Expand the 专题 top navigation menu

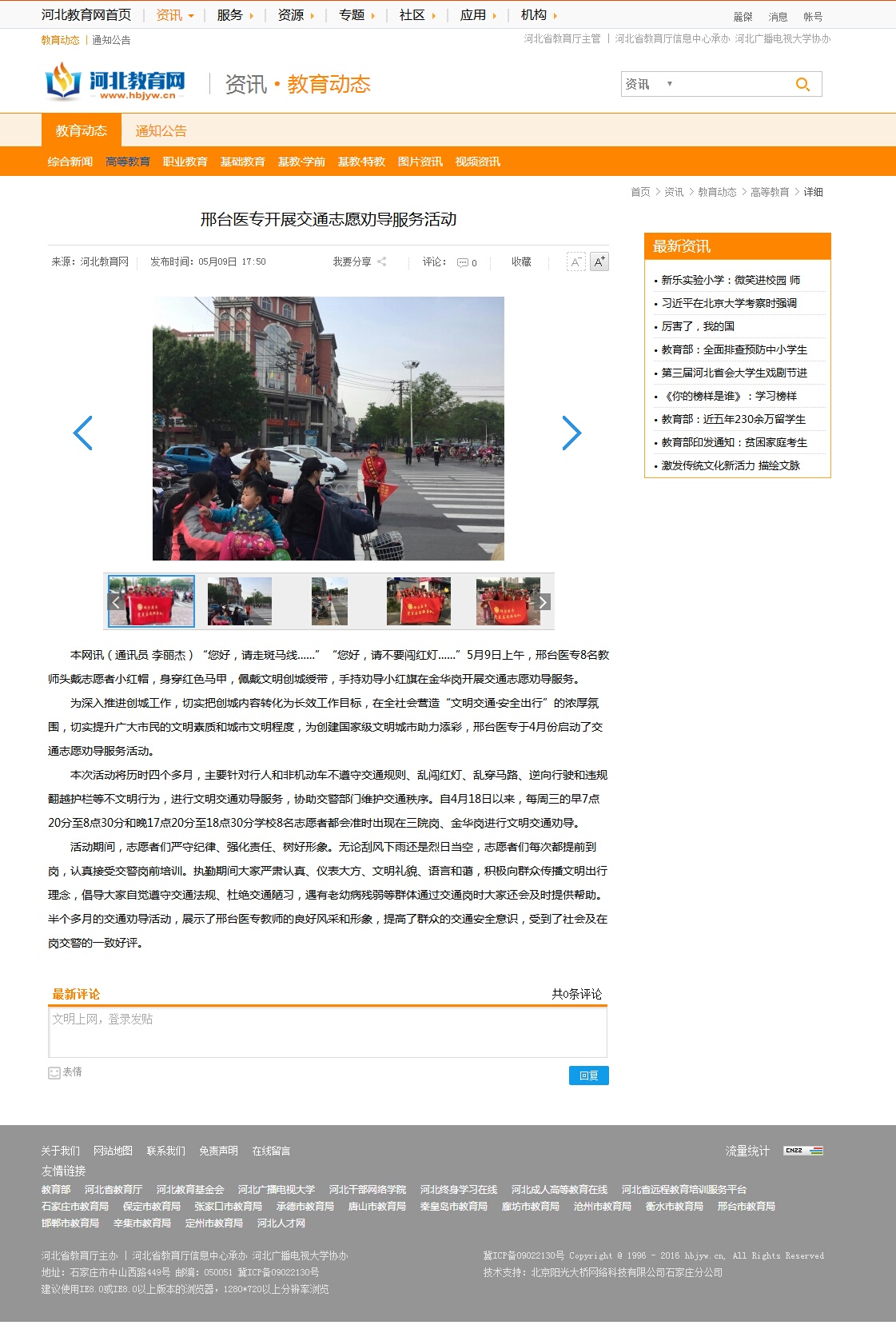click(x=356, y=15)
